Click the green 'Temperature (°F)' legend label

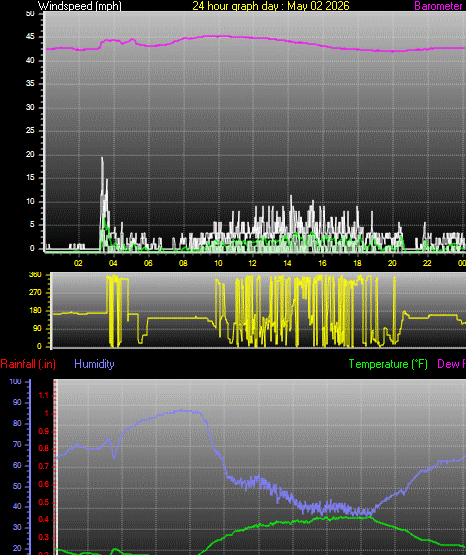[388, 364]
